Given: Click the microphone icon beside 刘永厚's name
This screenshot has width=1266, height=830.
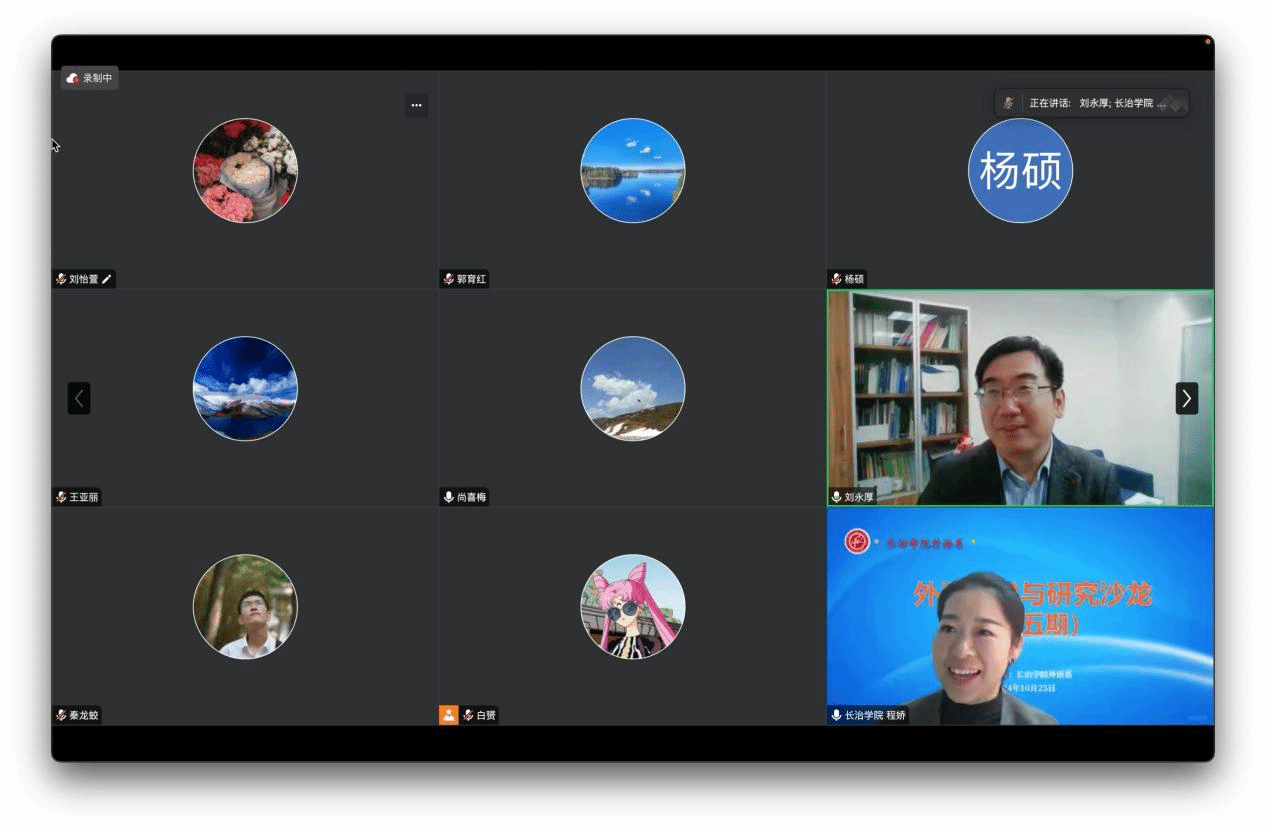Looking at the screenshot, I should pos(836,497).
